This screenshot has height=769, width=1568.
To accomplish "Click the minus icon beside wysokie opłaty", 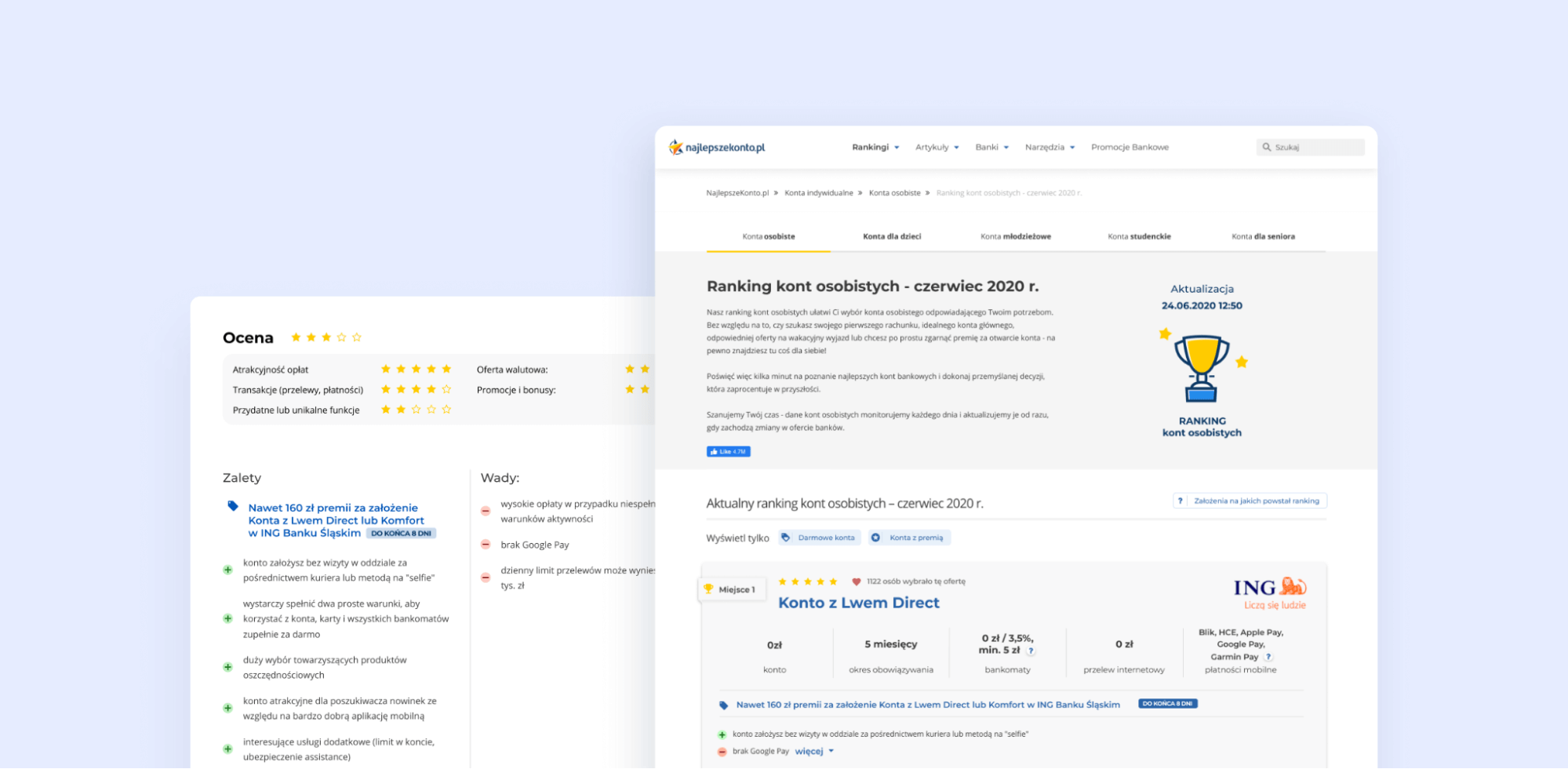I will click(x=486, y=512).
